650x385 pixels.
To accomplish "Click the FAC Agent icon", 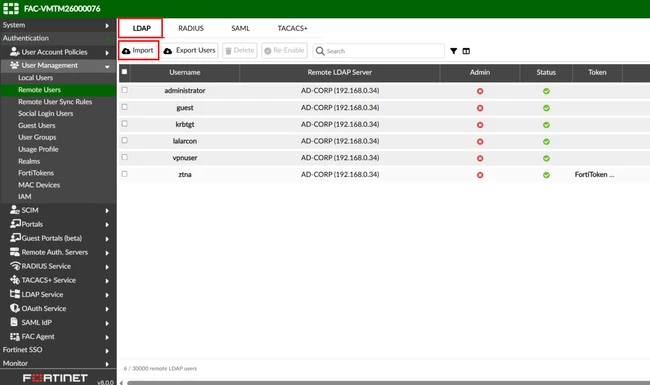I will (15, 337).
